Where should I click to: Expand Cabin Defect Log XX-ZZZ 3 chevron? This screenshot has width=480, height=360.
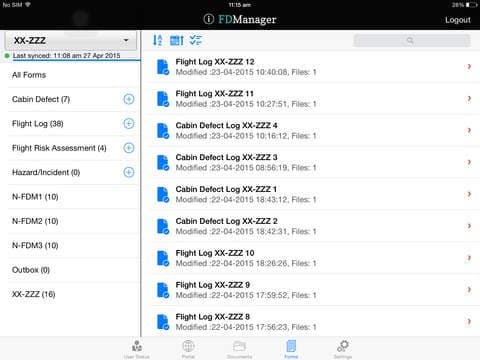pyautogui.click(x=469, y=162)
